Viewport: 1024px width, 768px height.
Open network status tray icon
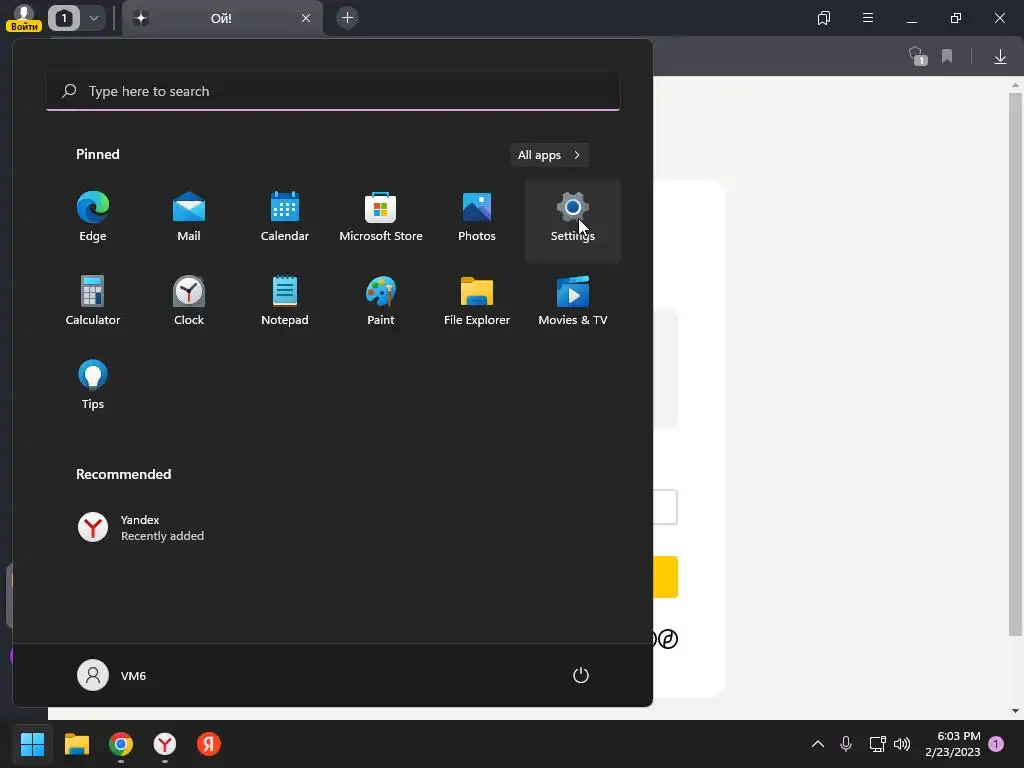(x=877, y=744)
